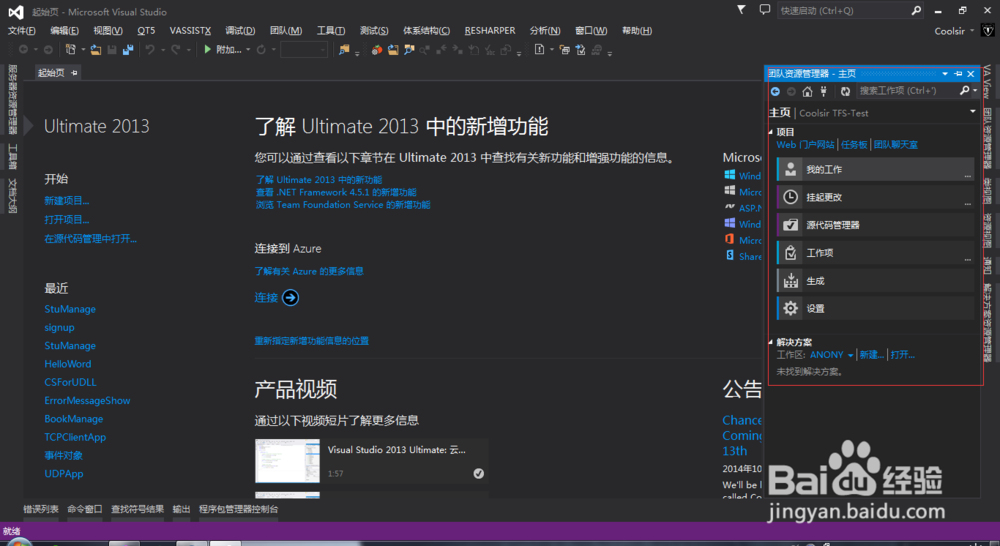The width and height of the screenshot is (1000, 546).
Task: Open 设置 in Team Explorer
Action: [875, 308]
